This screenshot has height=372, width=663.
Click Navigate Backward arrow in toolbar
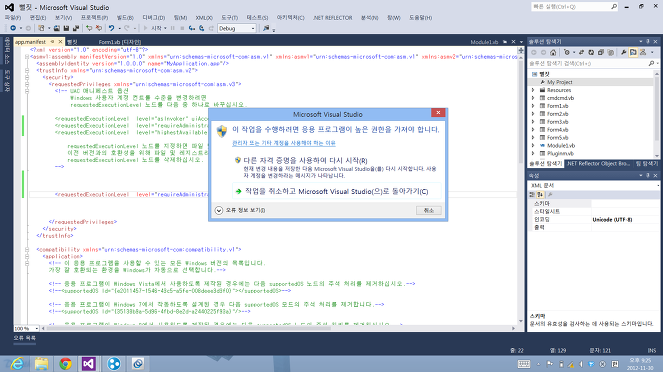(x=13, y=28)
